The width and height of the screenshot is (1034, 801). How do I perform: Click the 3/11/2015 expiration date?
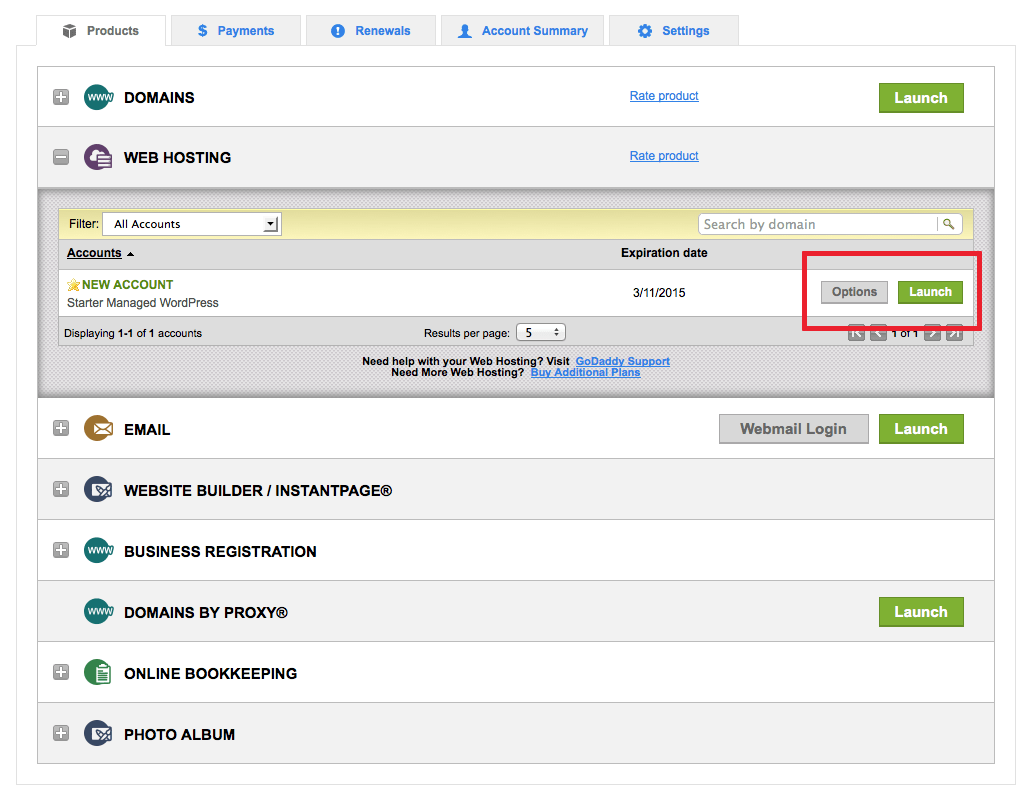coord(659,293)
